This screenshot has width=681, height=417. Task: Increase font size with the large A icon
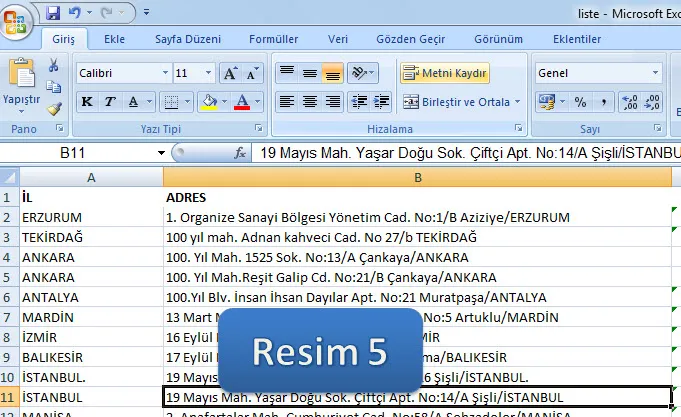click(230, 74)
